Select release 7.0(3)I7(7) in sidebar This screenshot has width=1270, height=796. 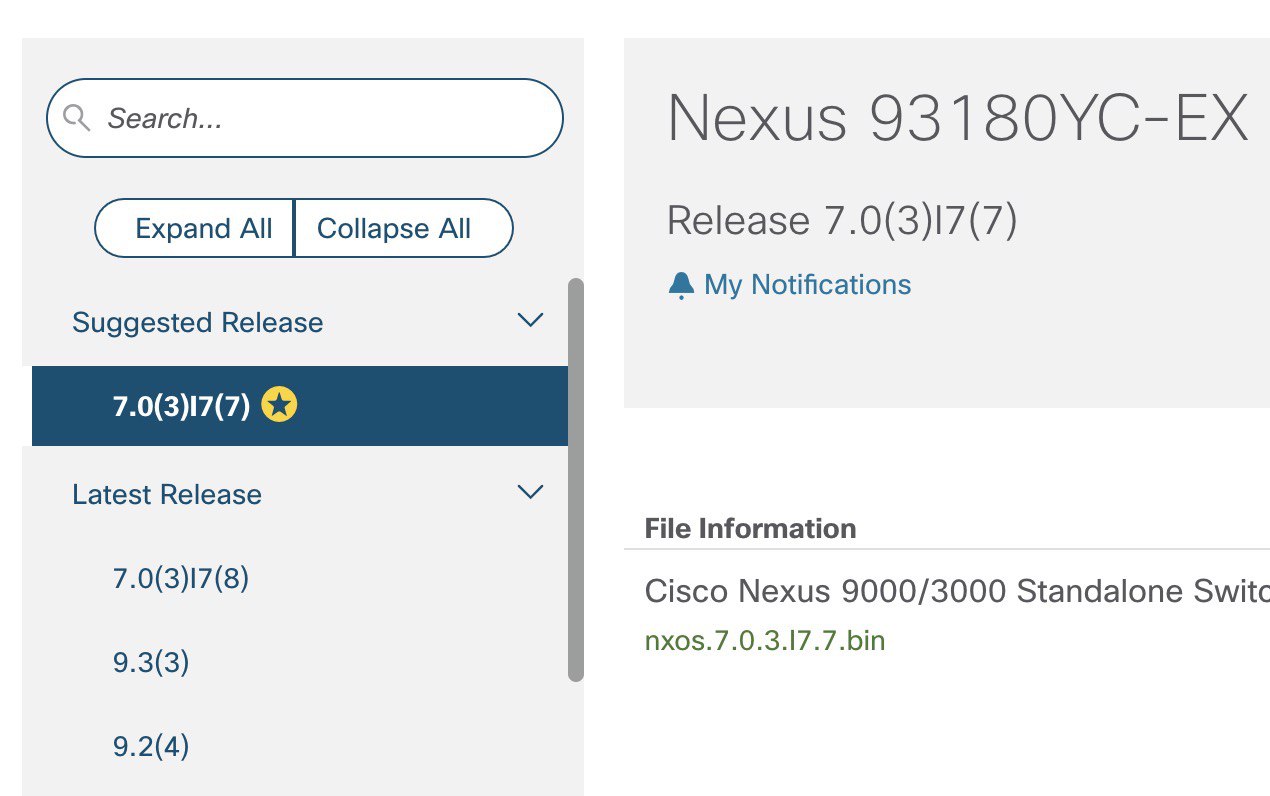pos(300,406)
